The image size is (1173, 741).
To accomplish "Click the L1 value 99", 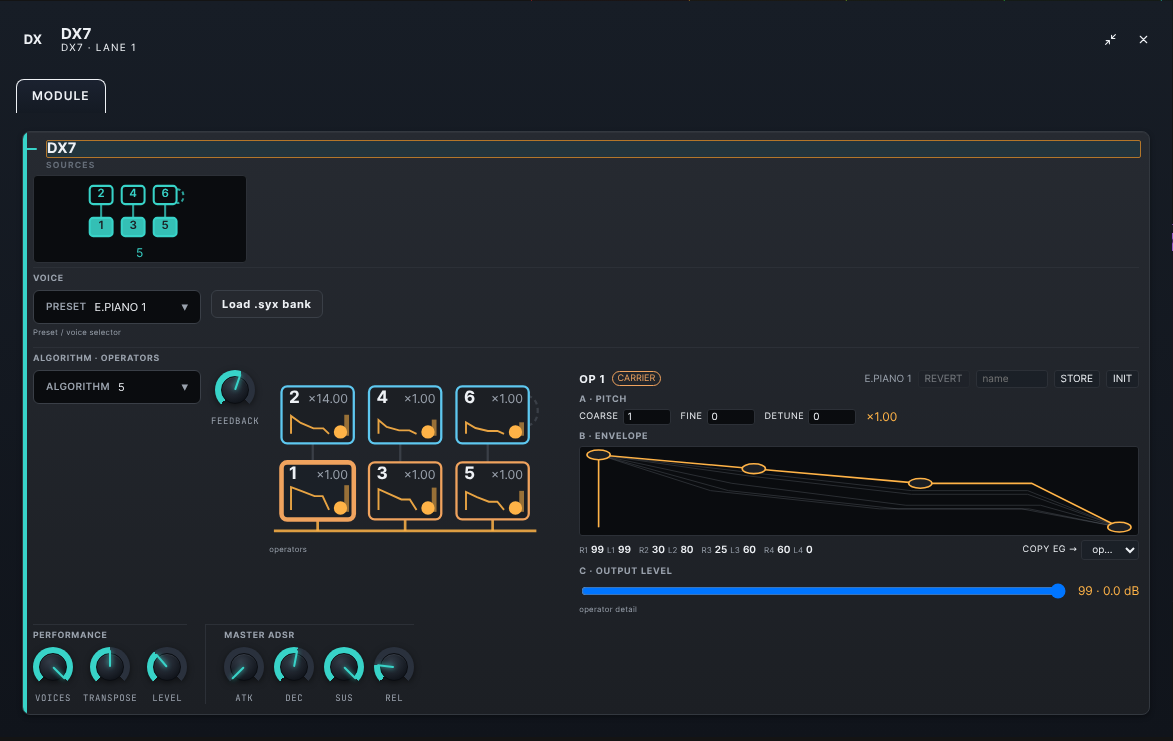I will (x=624, y=550).
